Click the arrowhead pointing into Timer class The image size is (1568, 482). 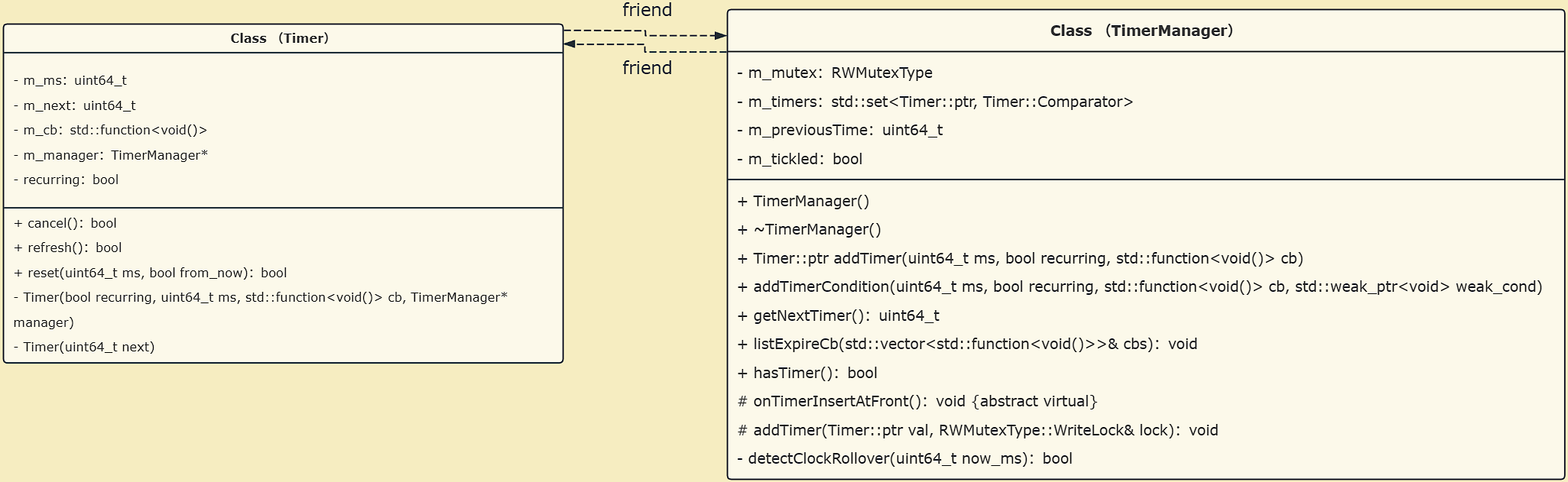pyautogui.click(x=570, y=44)
